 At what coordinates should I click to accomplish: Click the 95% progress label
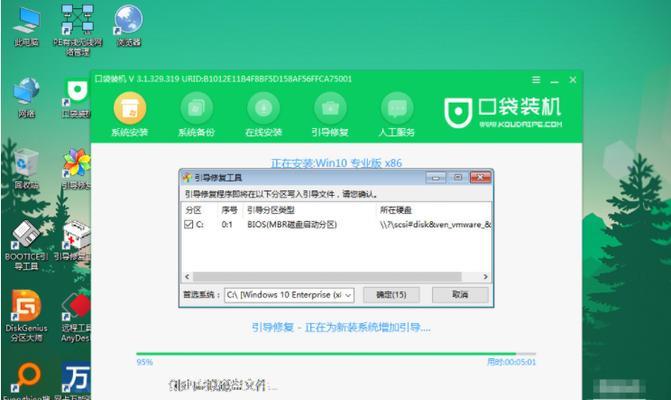pos(145,362)
